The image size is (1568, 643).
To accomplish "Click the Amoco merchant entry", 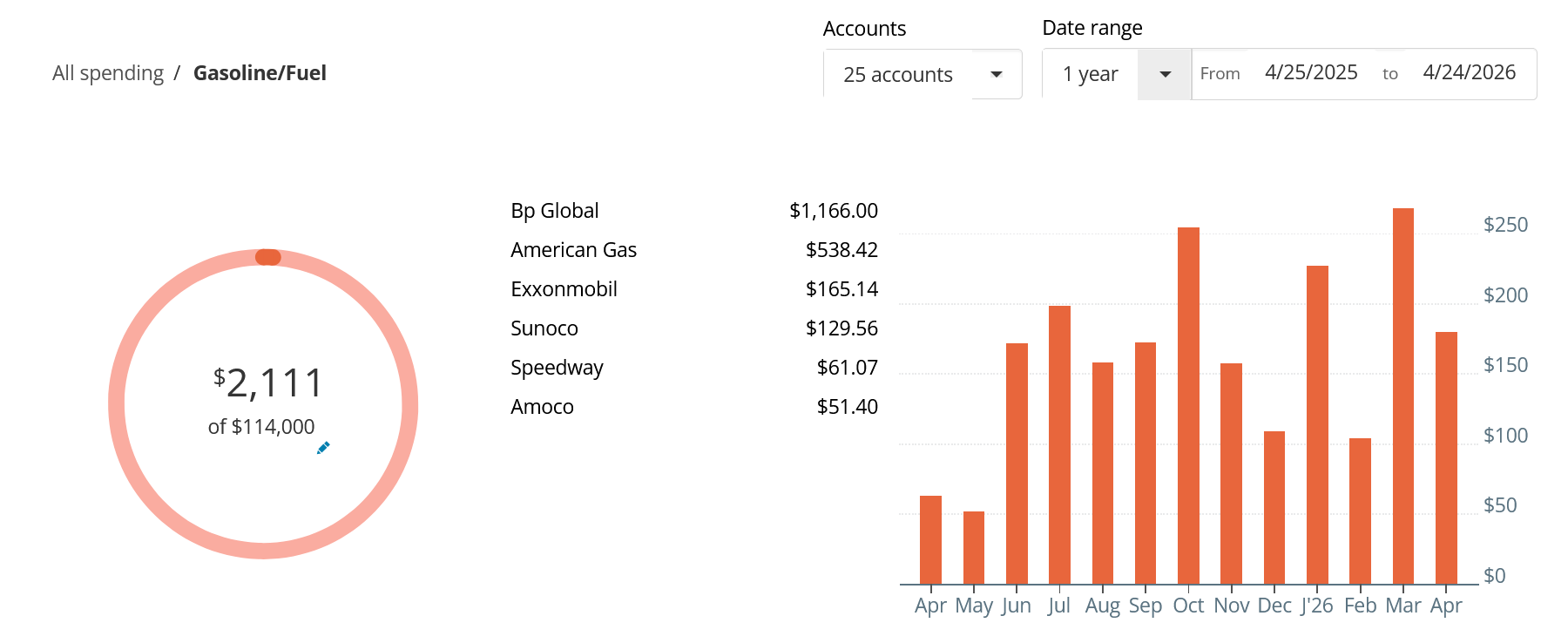I will [x=542, y=407].
